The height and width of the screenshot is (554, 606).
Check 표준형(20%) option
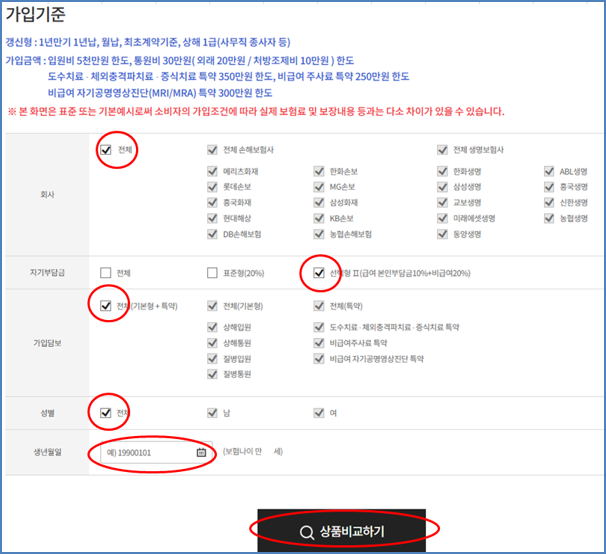[212, 273]
